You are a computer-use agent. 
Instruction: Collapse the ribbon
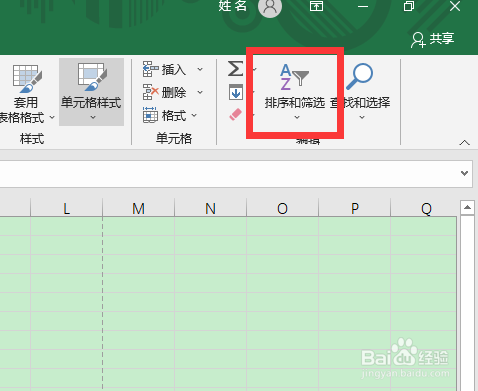pyautogui.click(x=464, y=143)
